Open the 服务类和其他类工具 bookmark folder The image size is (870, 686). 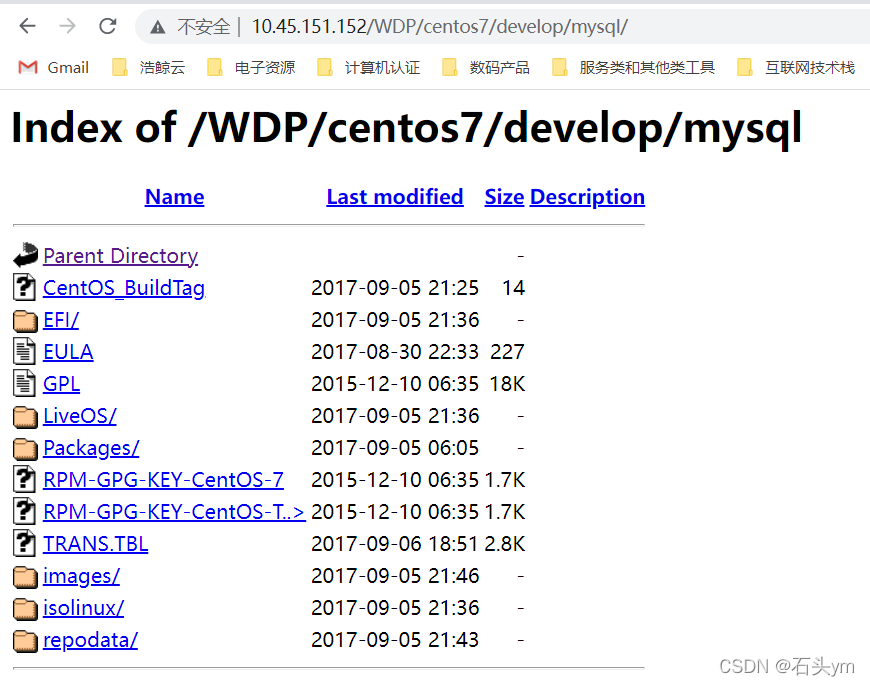click(x=633, y=68)
